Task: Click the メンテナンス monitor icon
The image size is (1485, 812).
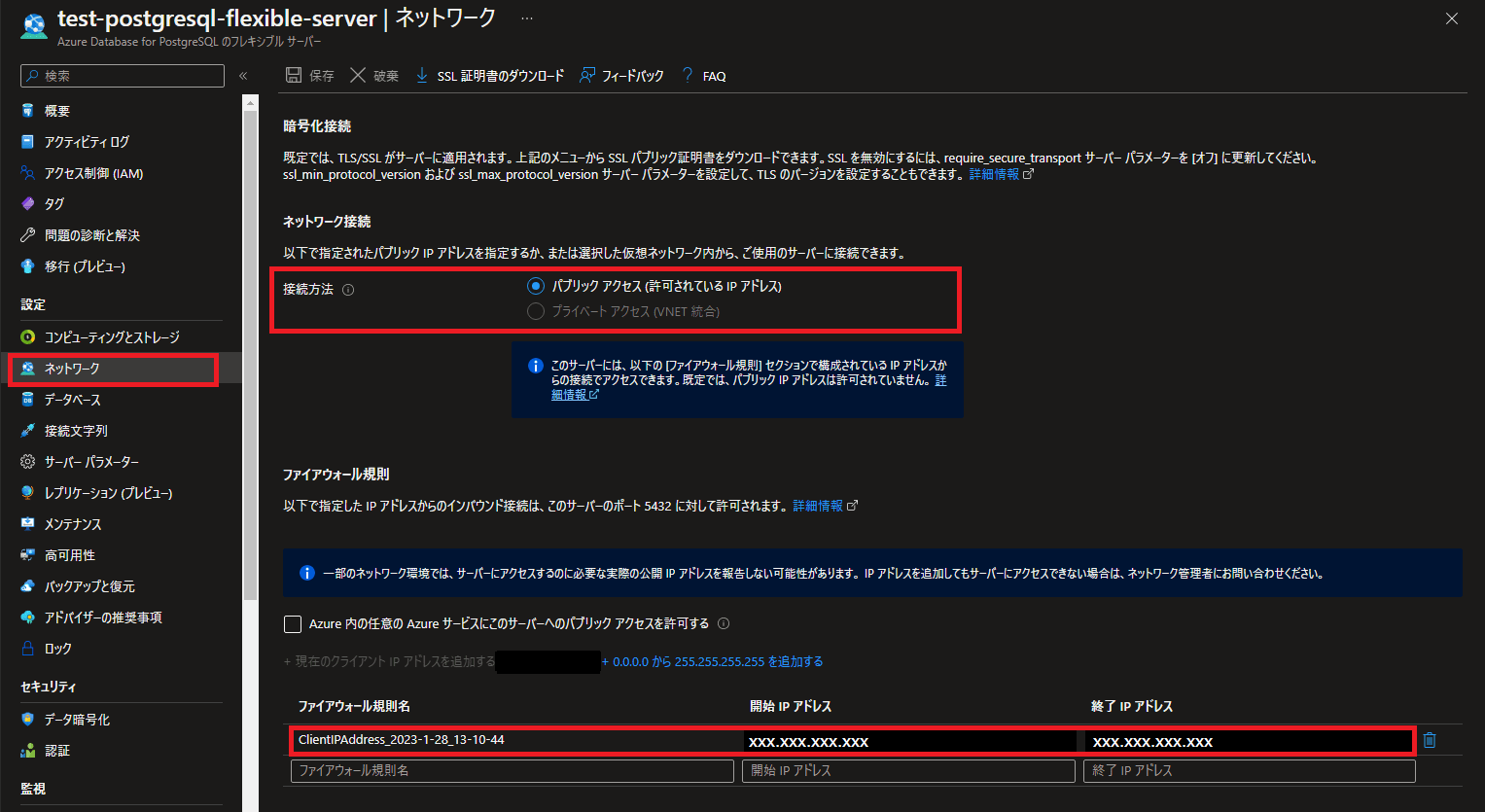Action: [x=27, y=524]
